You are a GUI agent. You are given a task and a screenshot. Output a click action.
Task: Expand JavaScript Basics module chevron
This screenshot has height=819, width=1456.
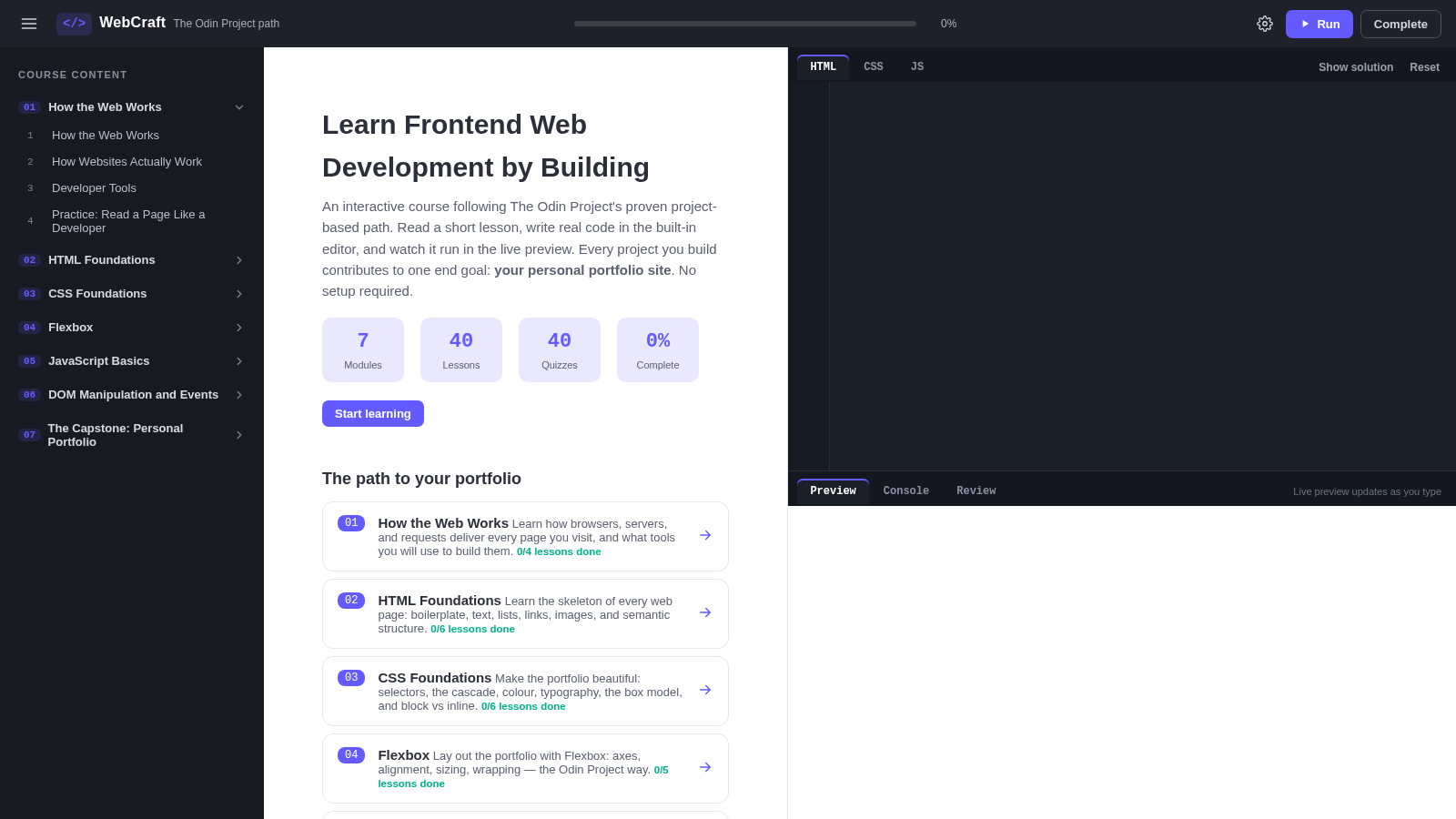[239, 361]
